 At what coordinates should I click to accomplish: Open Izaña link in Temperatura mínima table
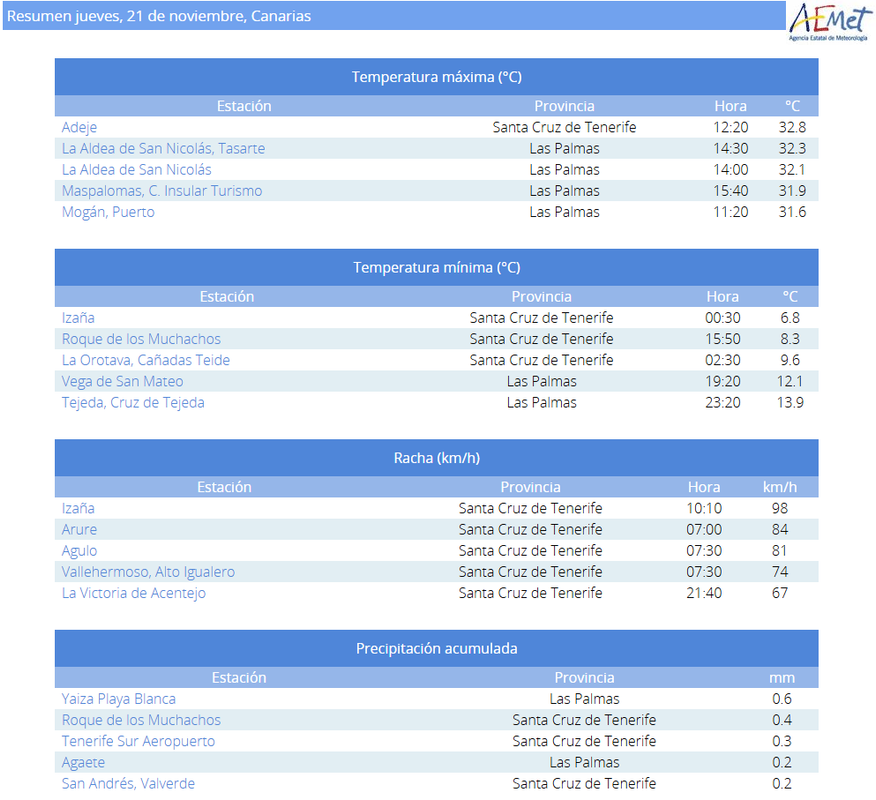[x=78, y=318]
